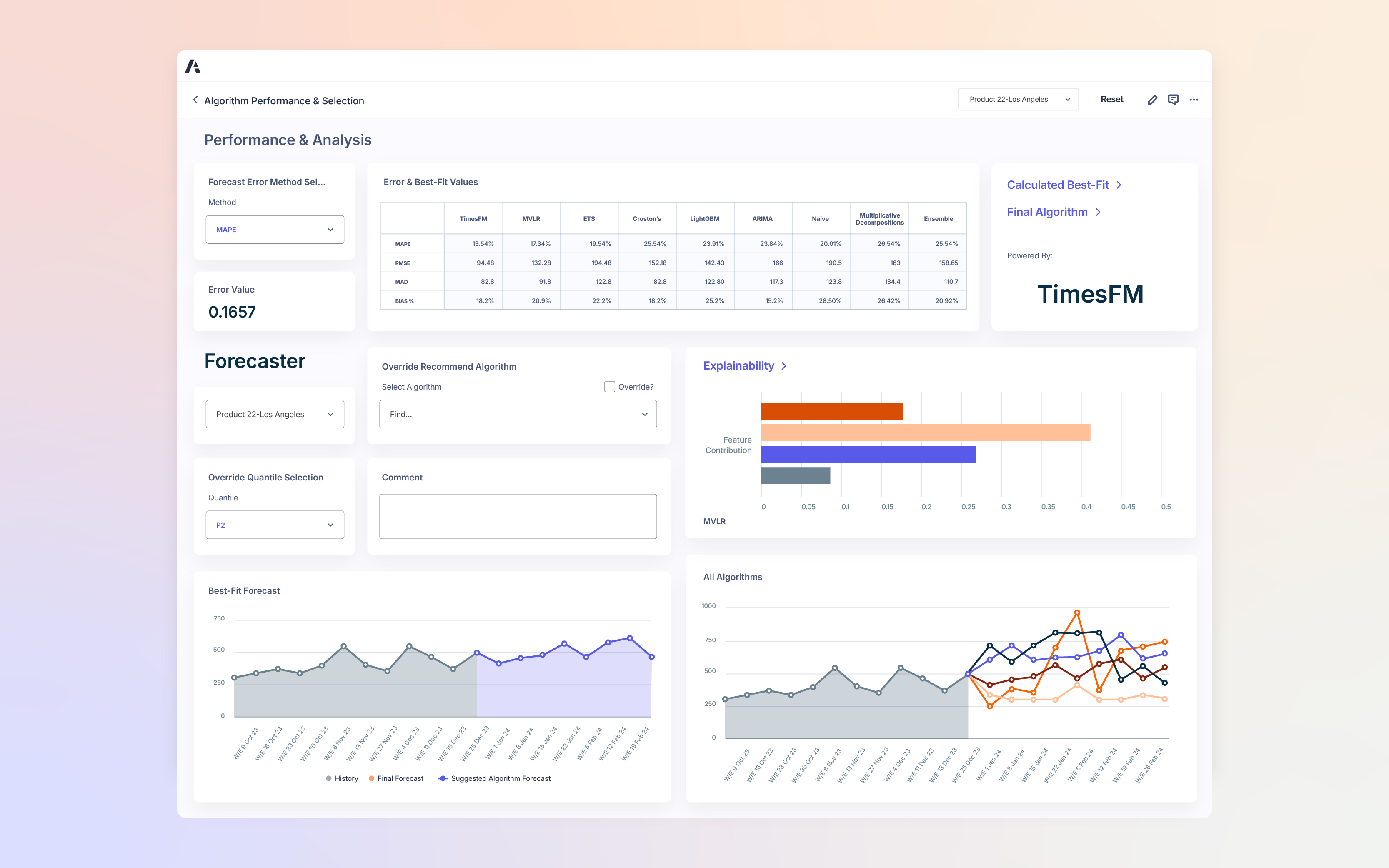Open the Find... algorithm dropdown

tap(518, 415)
